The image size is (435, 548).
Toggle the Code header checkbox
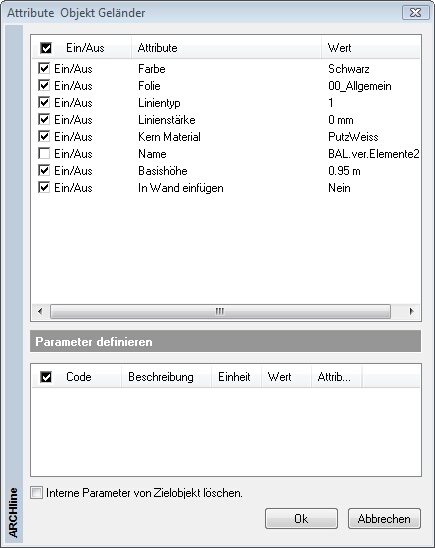46,377
